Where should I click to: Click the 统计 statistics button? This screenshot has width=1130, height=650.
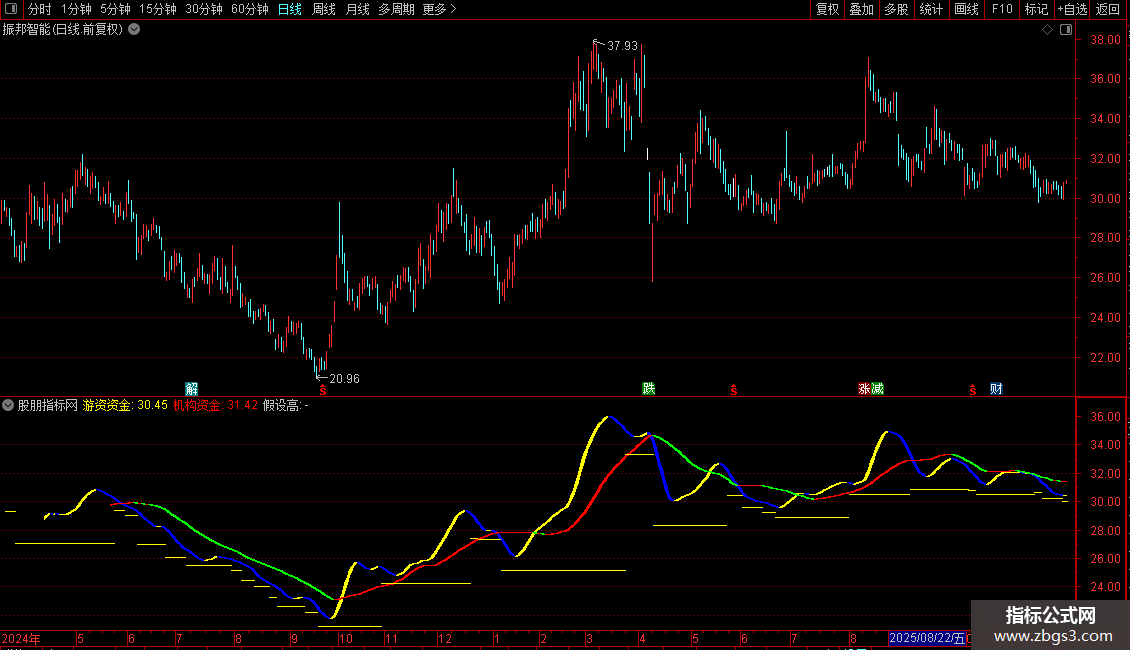931,9
